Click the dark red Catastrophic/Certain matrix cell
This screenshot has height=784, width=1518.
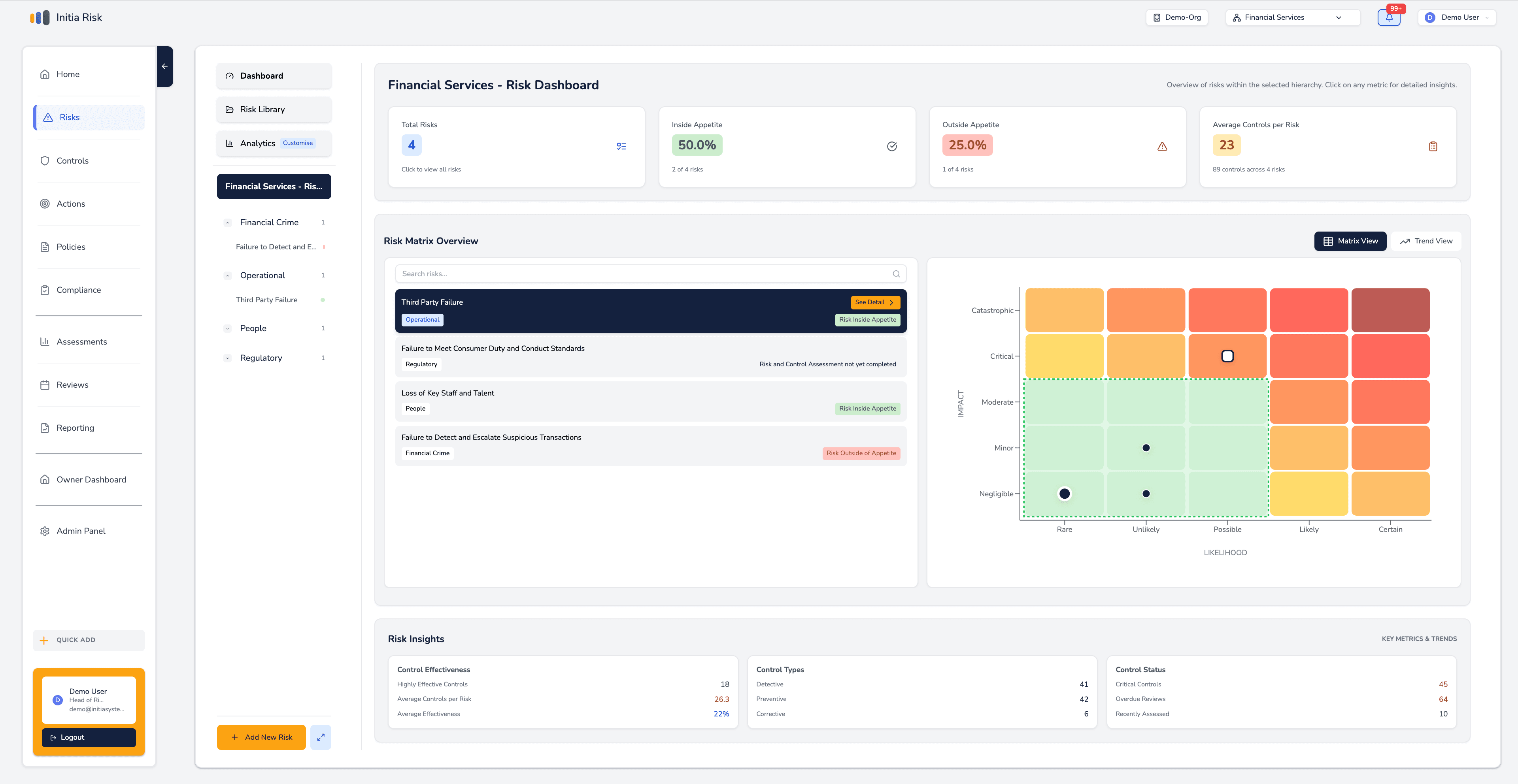[x=1390, y=310]
